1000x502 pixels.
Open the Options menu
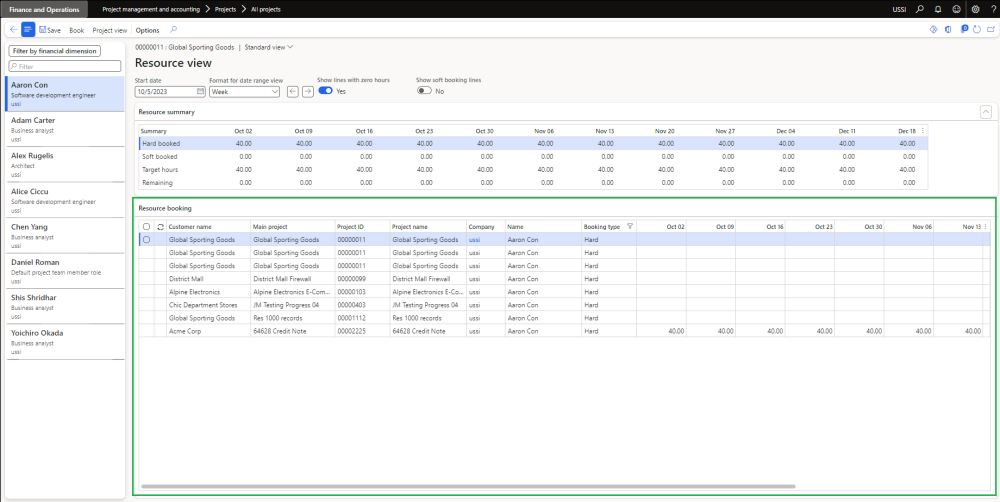147,30
